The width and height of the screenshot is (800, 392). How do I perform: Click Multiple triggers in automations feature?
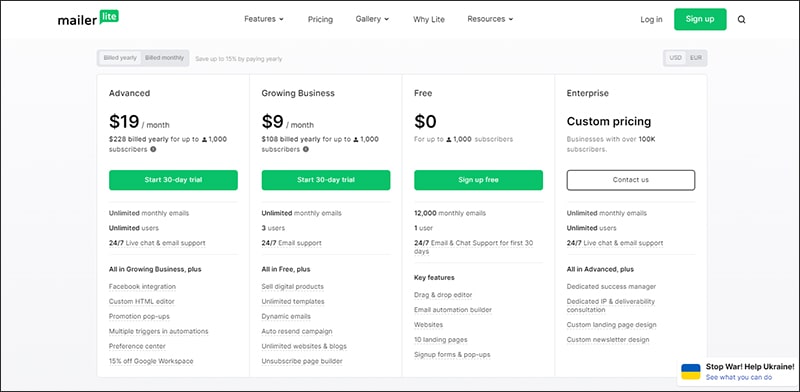click(x=158, y=331)
